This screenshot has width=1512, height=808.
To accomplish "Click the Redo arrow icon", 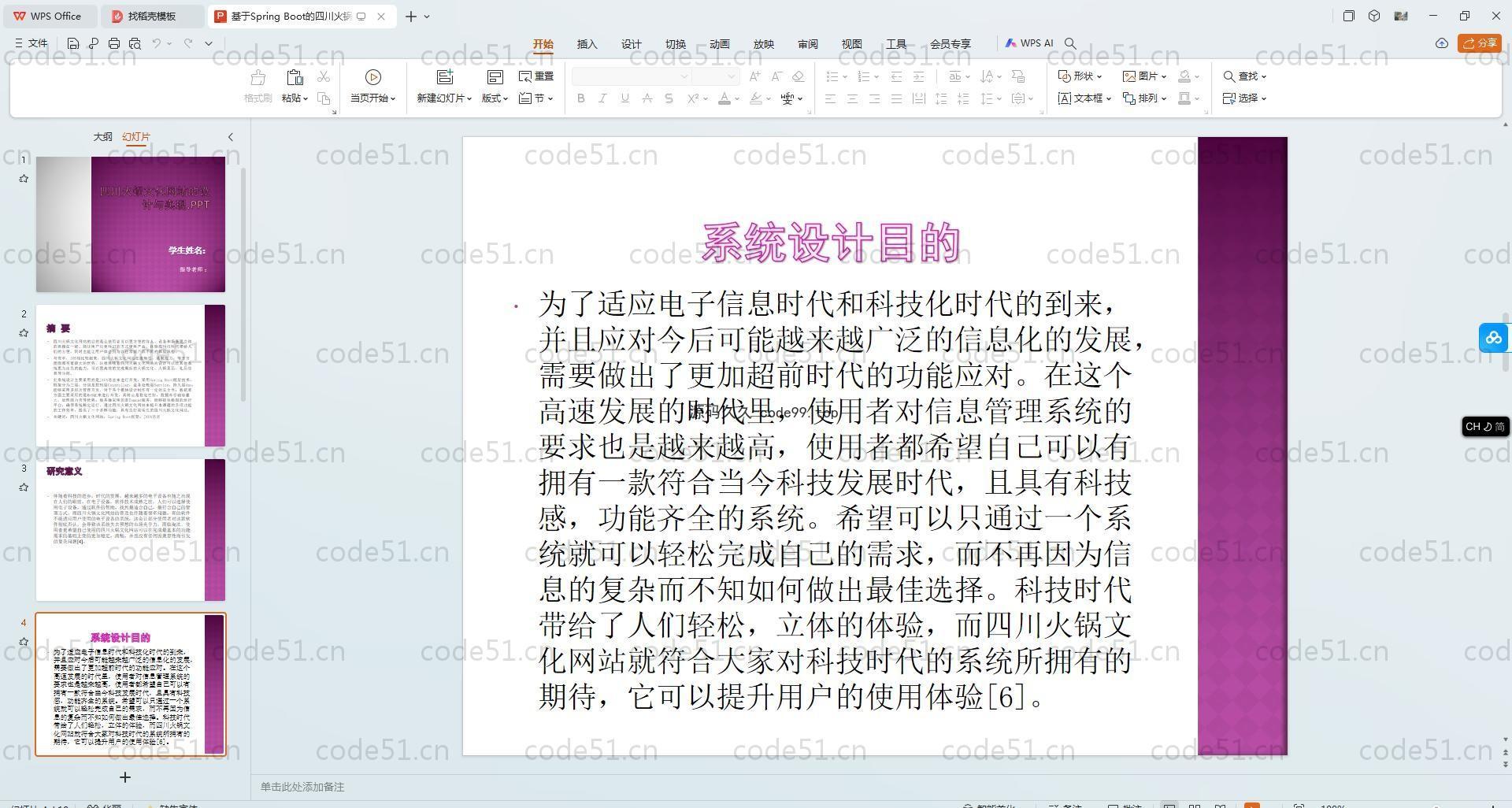I will coord(188,43).
